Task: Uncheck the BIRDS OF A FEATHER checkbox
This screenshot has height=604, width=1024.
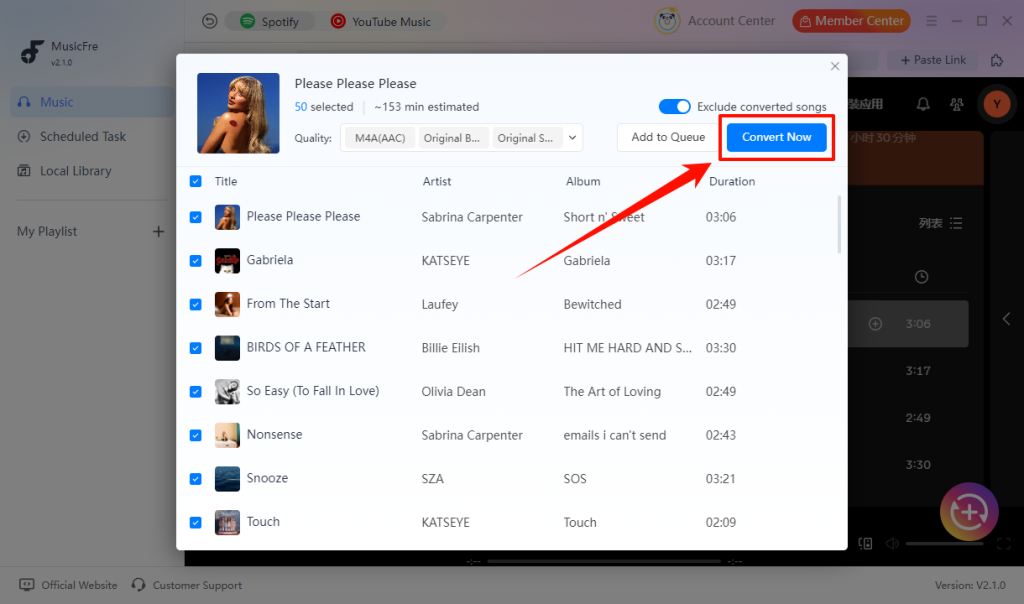Action: 195,348
